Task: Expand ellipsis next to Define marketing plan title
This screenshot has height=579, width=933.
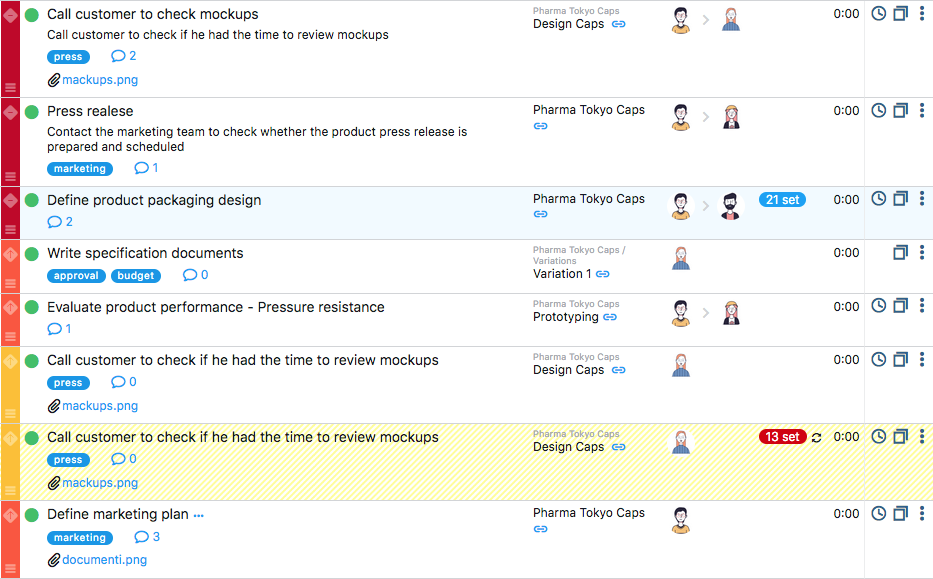Action: (x=199, y=516)
